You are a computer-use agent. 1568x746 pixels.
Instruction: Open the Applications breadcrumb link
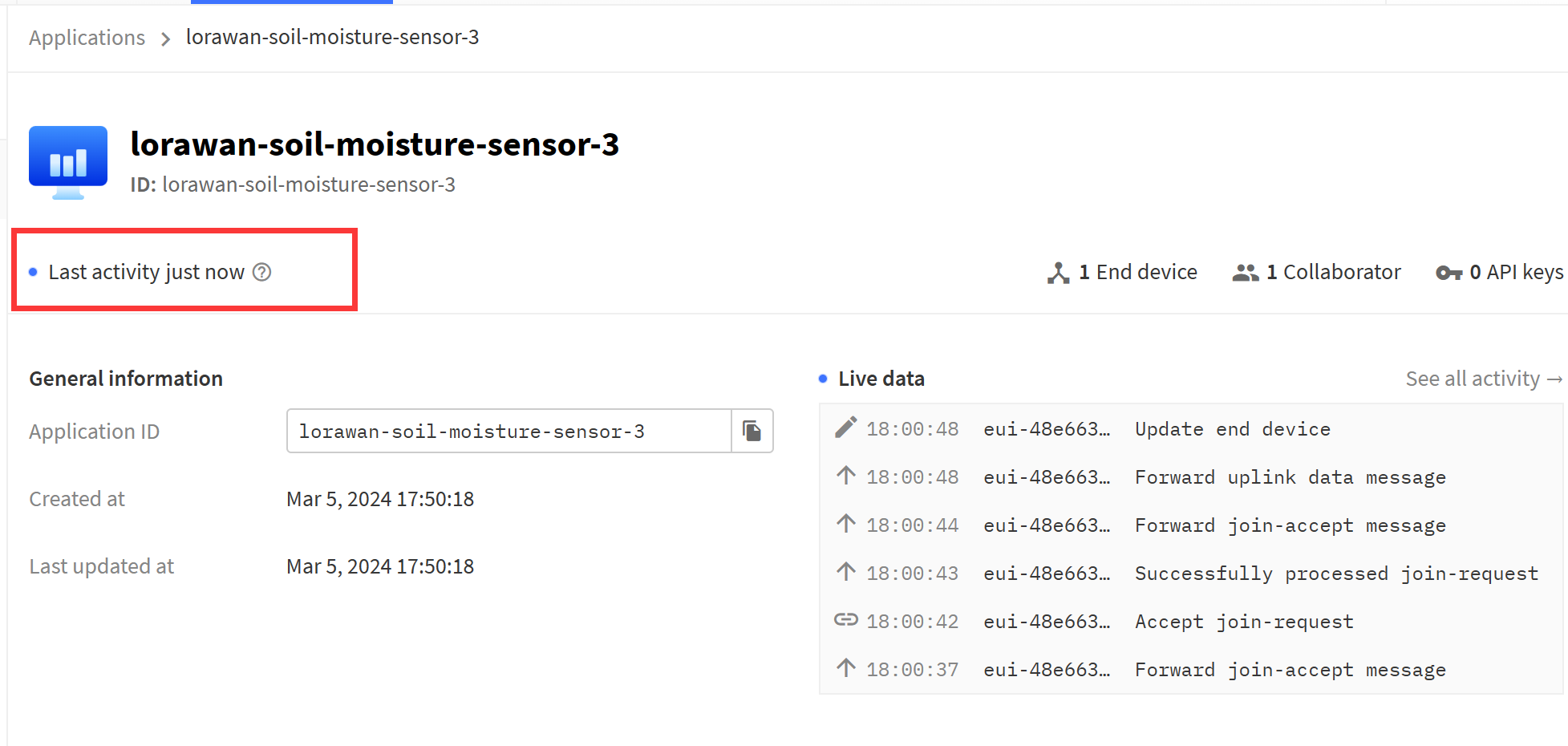[x=87, y=38]
